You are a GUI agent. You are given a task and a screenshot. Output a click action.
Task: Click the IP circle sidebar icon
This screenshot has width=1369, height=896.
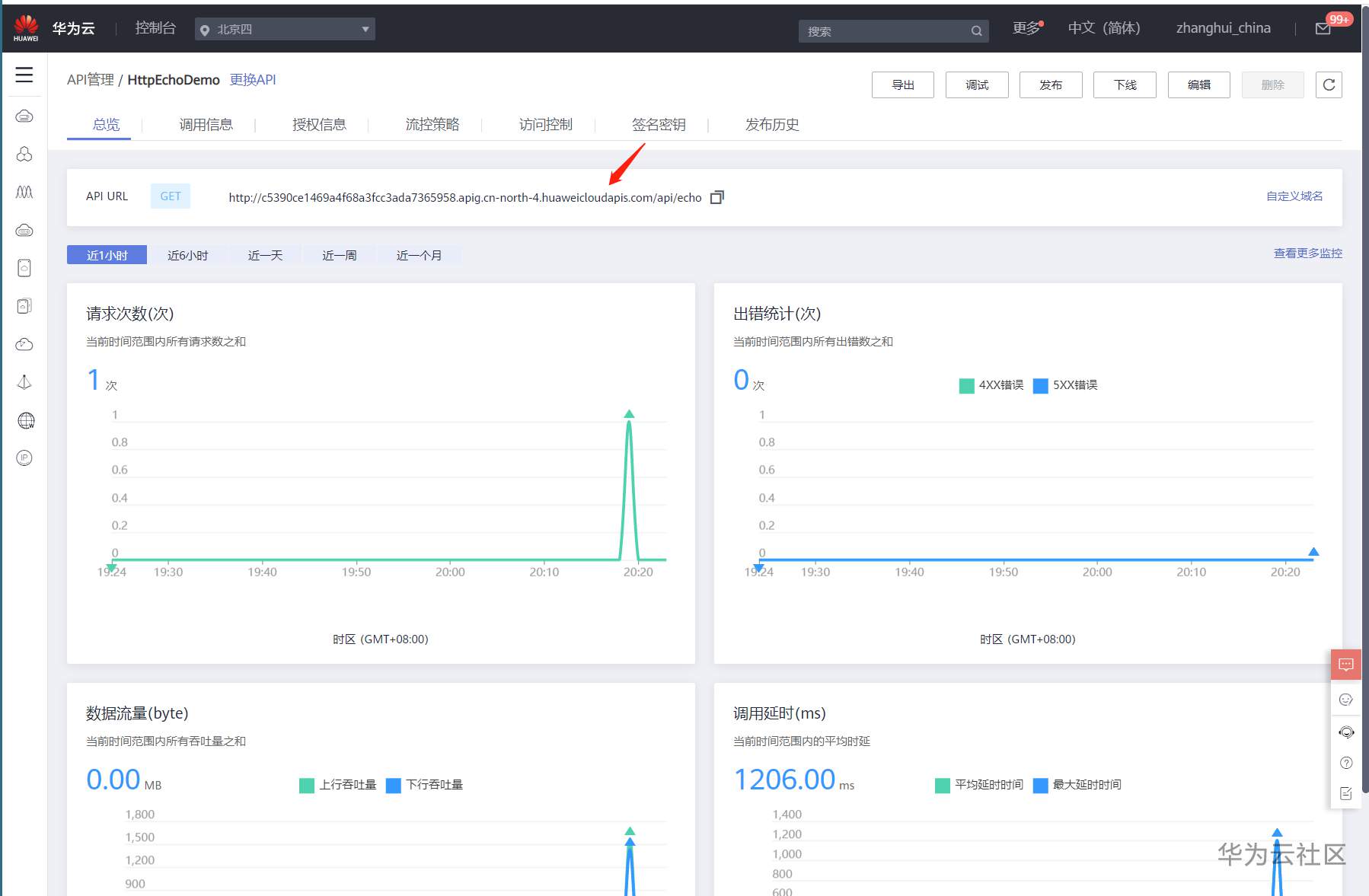(24, 458)
